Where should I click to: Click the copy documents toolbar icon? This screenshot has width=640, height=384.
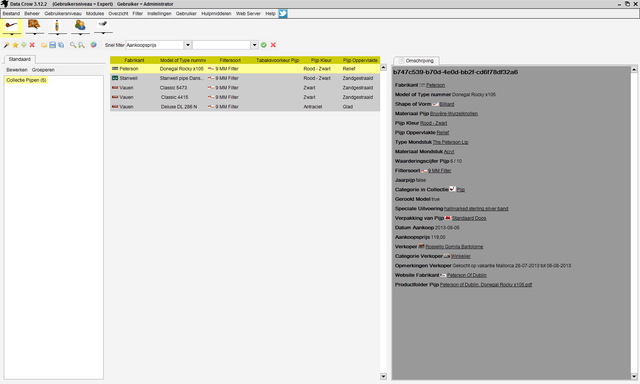click(x=61, y=45)
